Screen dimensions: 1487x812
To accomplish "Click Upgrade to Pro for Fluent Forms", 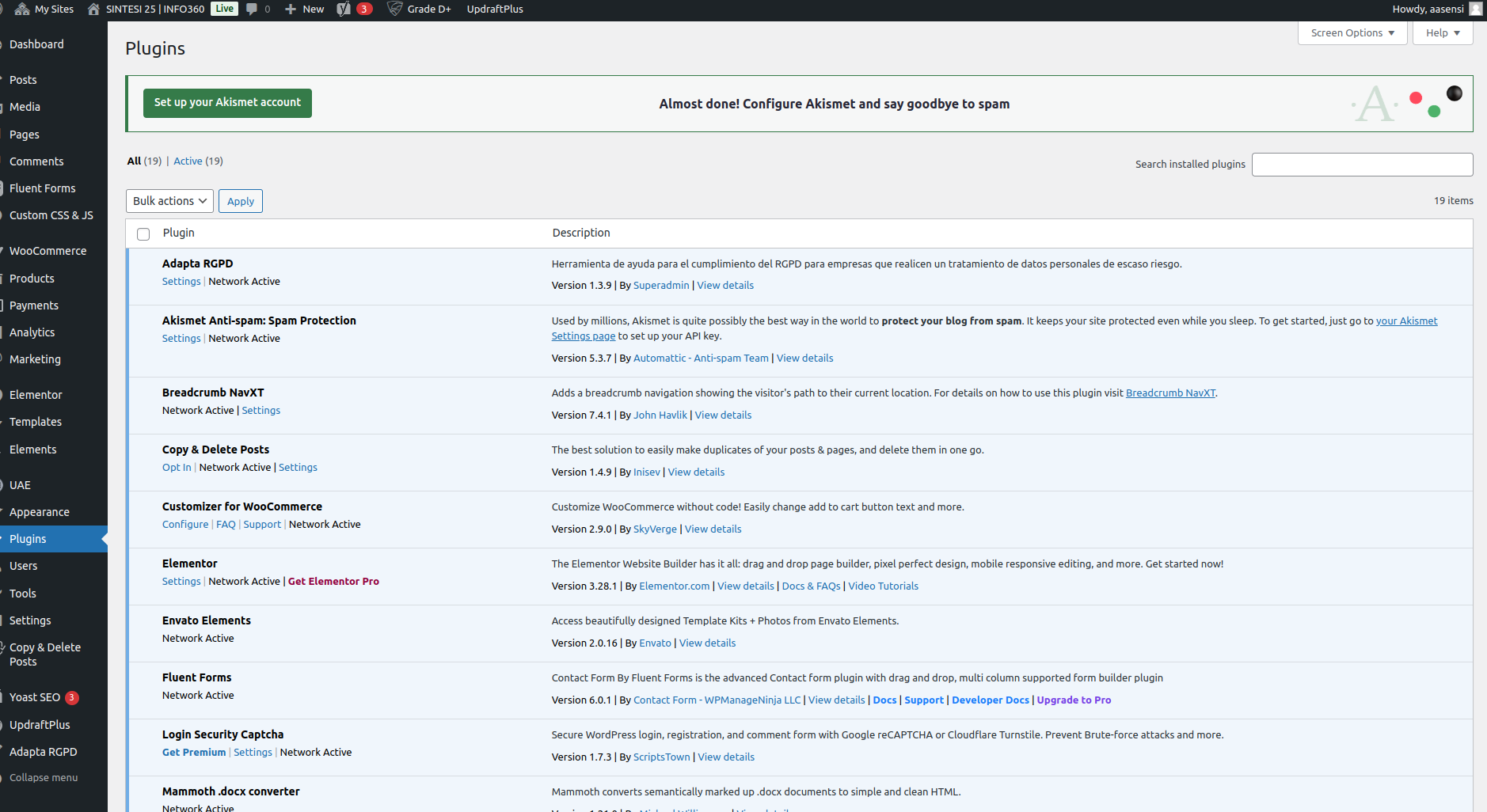I will click(x=1074, y=700).
